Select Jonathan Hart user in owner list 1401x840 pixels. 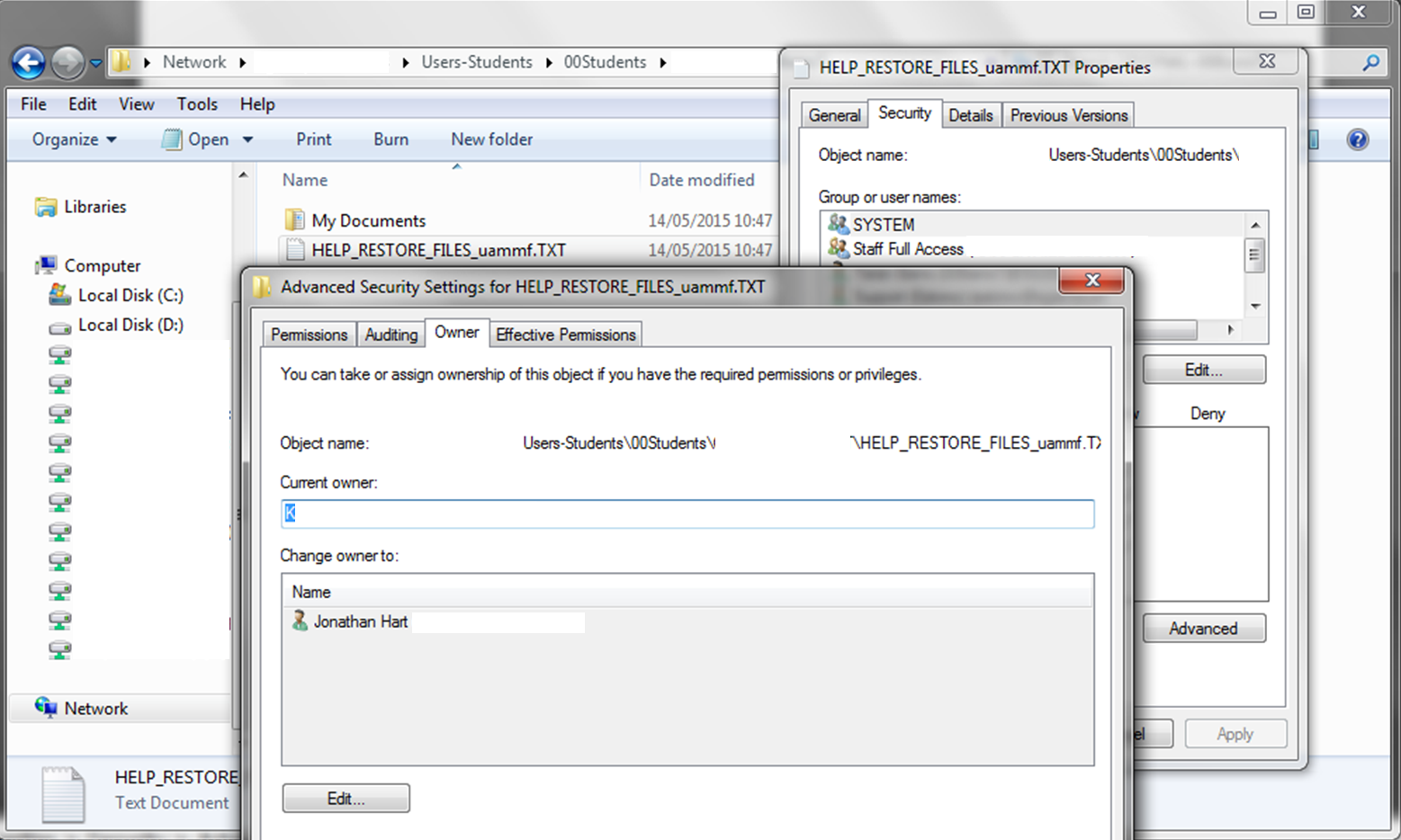tap(350, 621)
